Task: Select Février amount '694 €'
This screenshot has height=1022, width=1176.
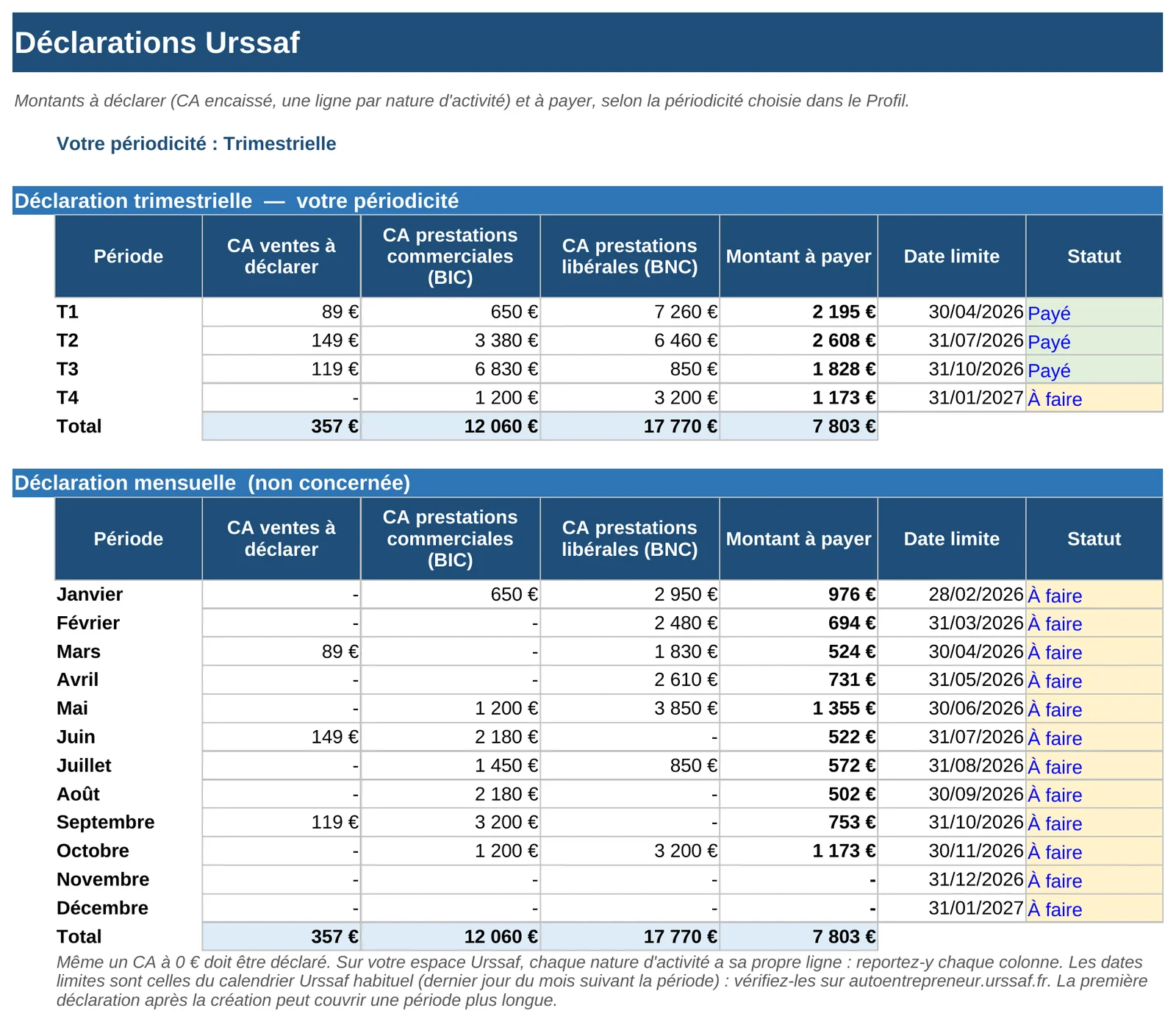Action: [799, 623]
